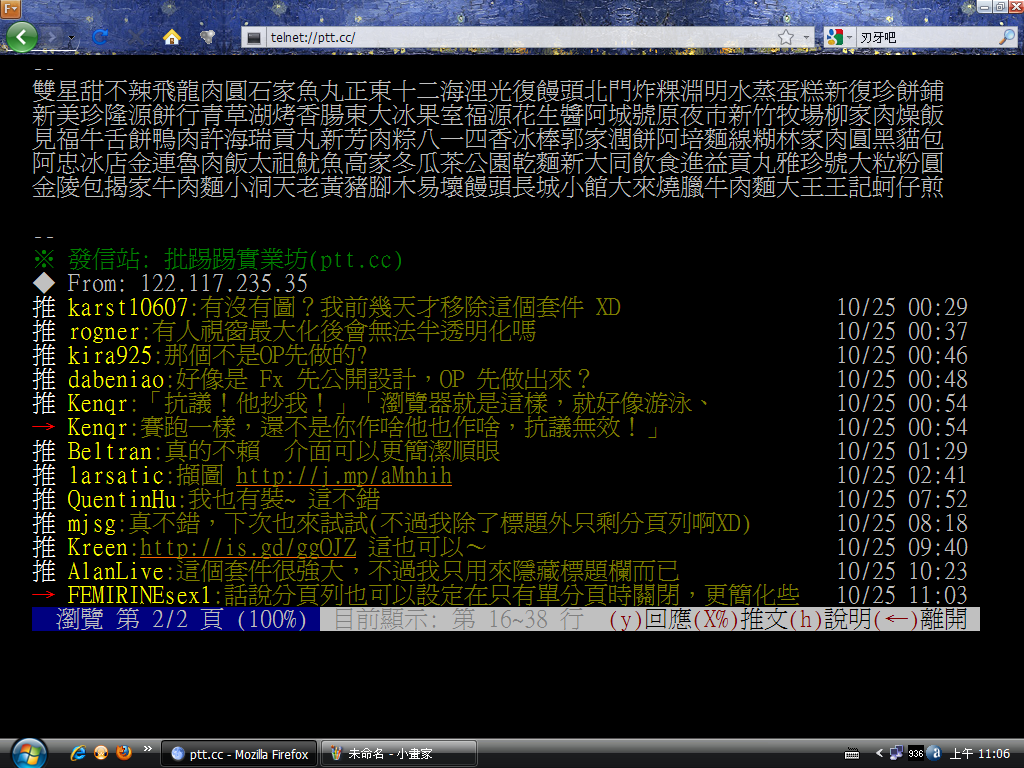Click the 發信站: 批踢踢實業坊(ptt.cc) line
The image size is (1024, 768).
coord(218,259)
